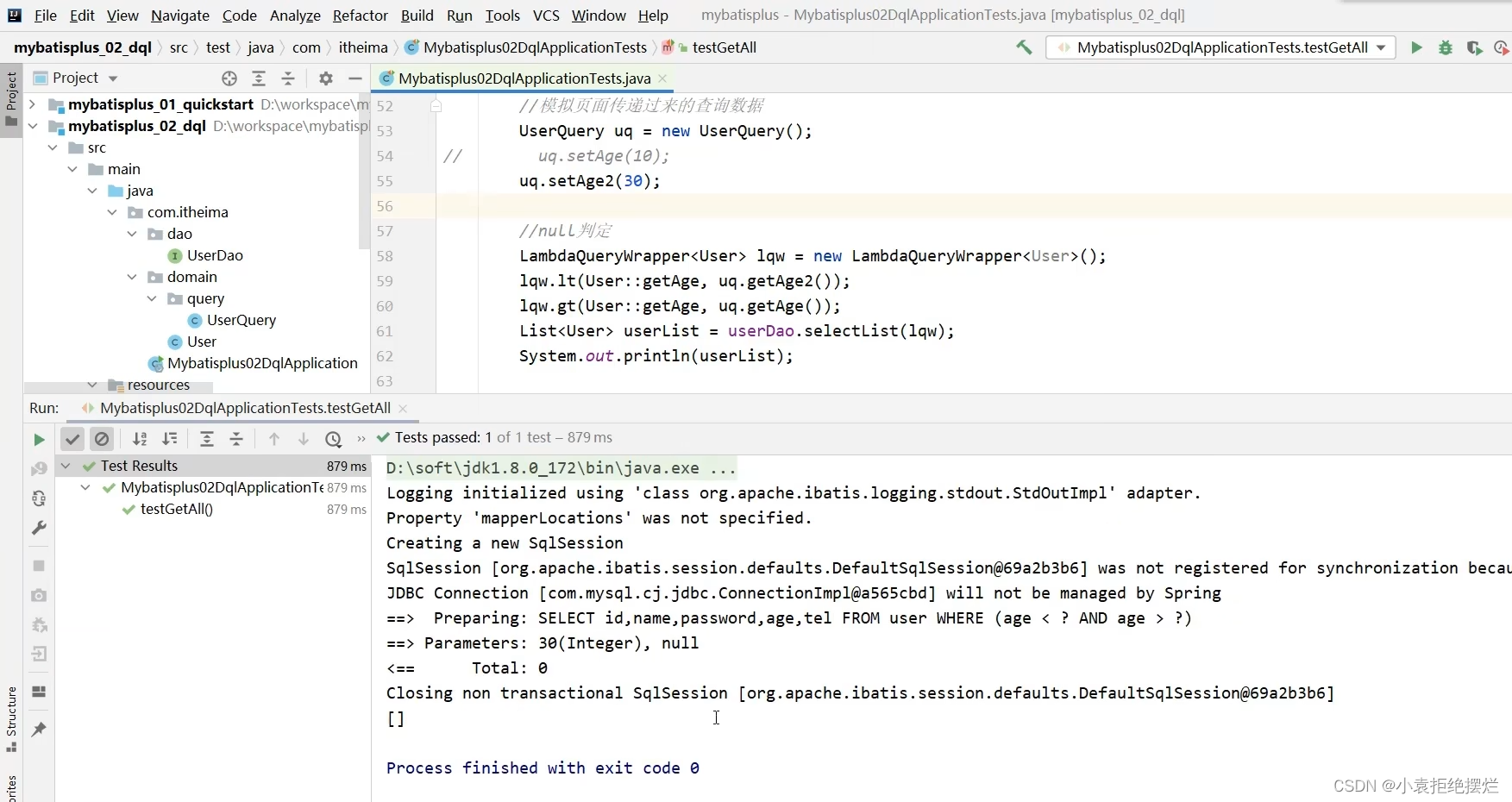Click the mybatisplus_02_dql breadcrumb

click(x=83, y=47)
